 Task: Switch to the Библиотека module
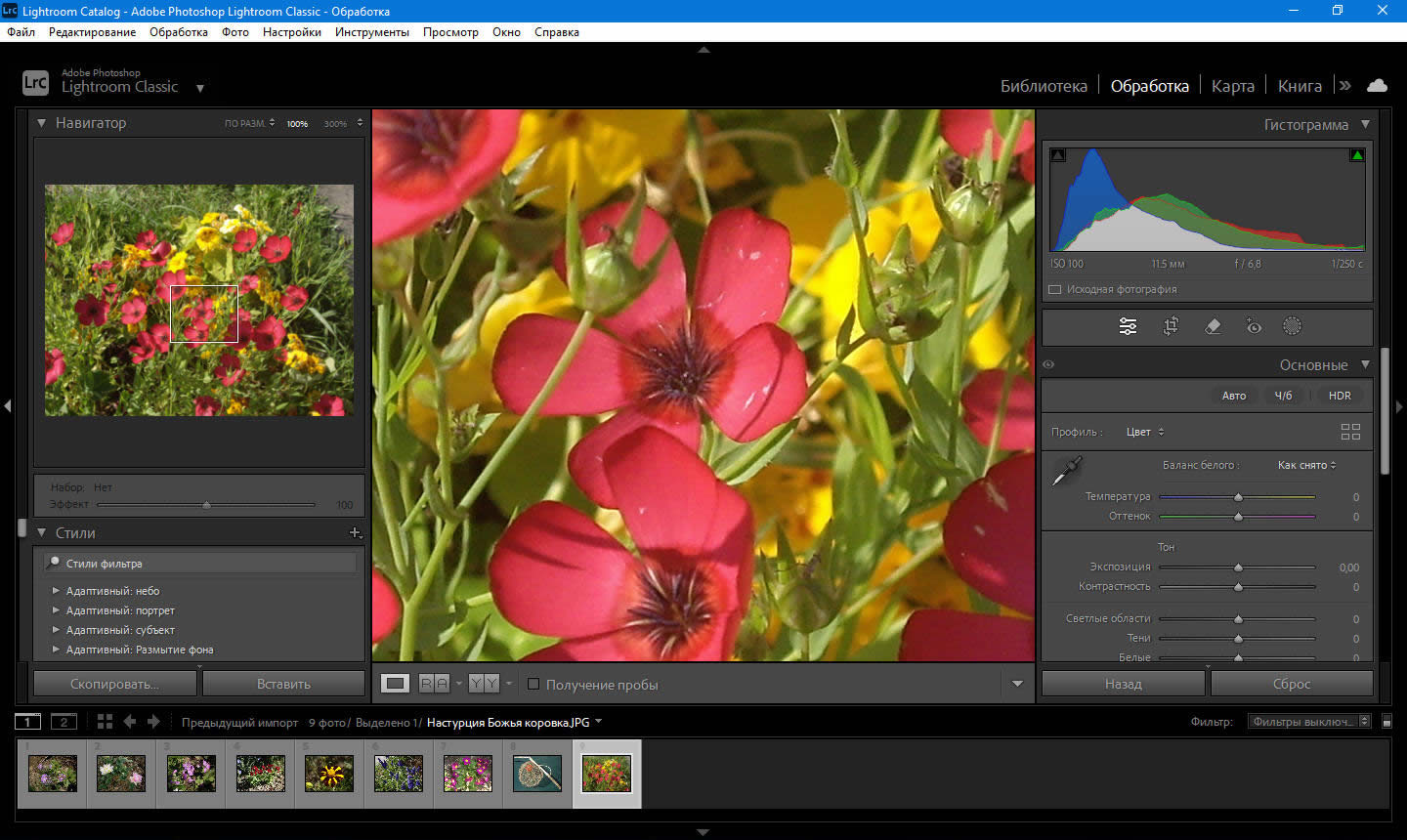(x=1043, y=86)
